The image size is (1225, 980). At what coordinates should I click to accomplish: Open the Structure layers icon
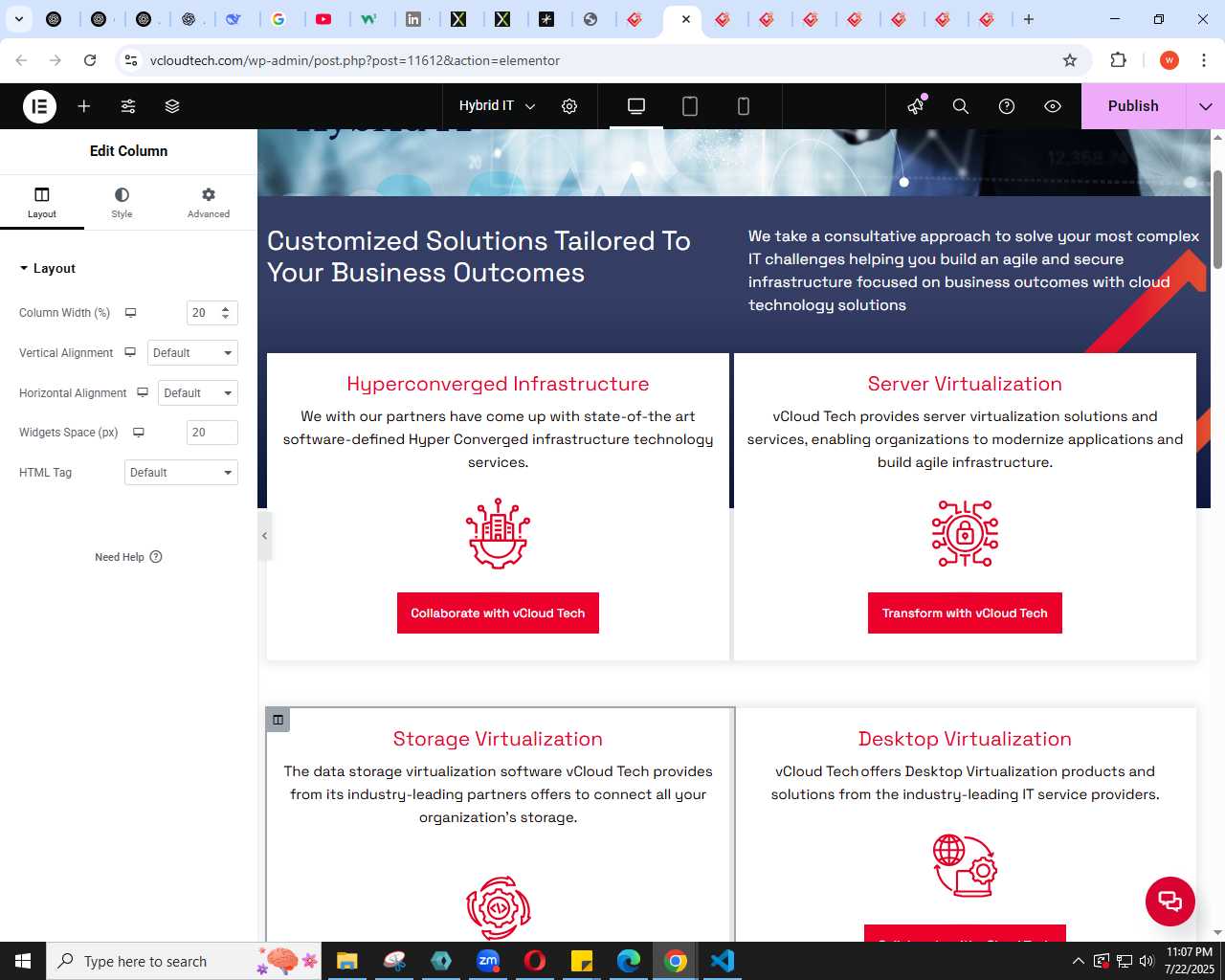(x=172, y=106)
